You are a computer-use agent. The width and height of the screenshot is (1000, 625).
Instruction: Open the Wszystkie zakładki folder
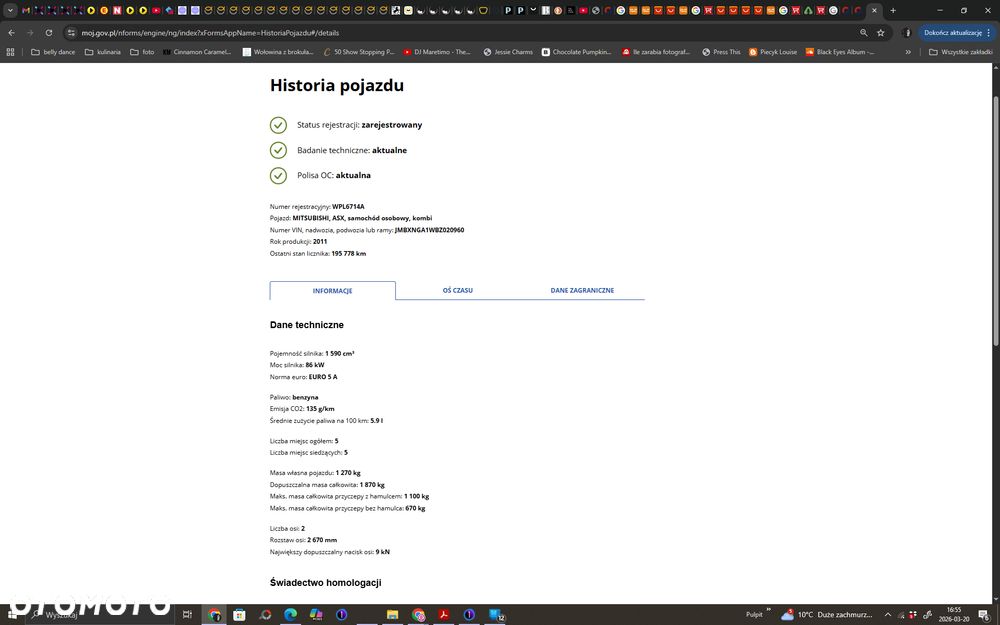[x=960, y=52]
